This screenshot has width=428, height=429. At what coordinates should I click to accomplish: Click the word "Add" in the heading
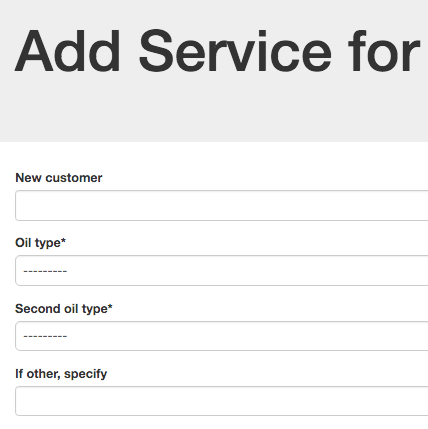67,51
